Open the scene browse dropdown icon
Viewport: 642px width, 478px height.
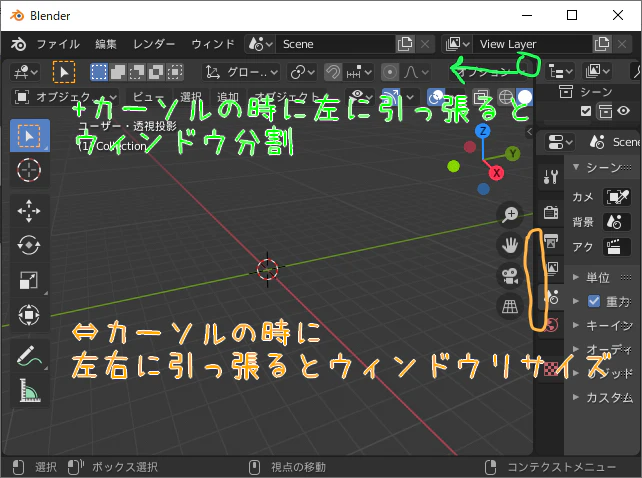pos(260,44)
